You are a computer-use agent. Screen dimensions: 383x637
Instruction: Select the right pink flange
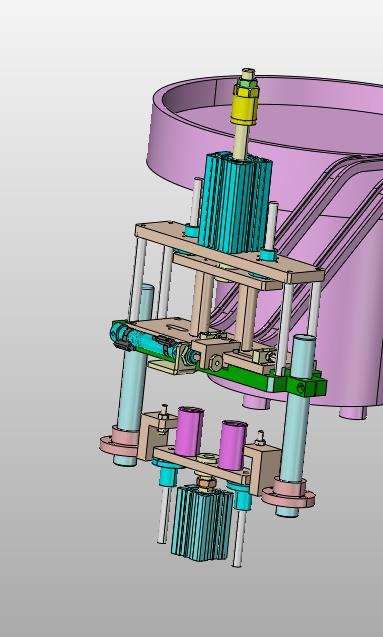click(288, 493)
